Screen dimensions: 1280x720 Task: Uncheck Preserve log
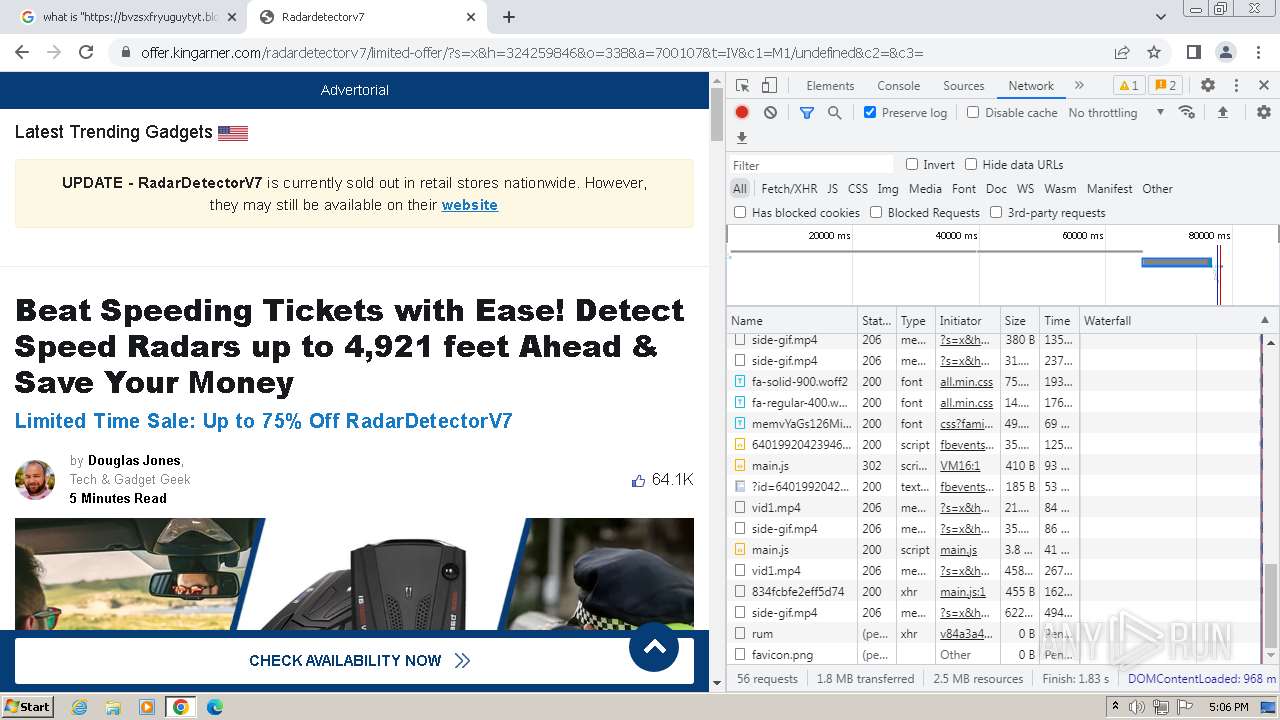870,112
